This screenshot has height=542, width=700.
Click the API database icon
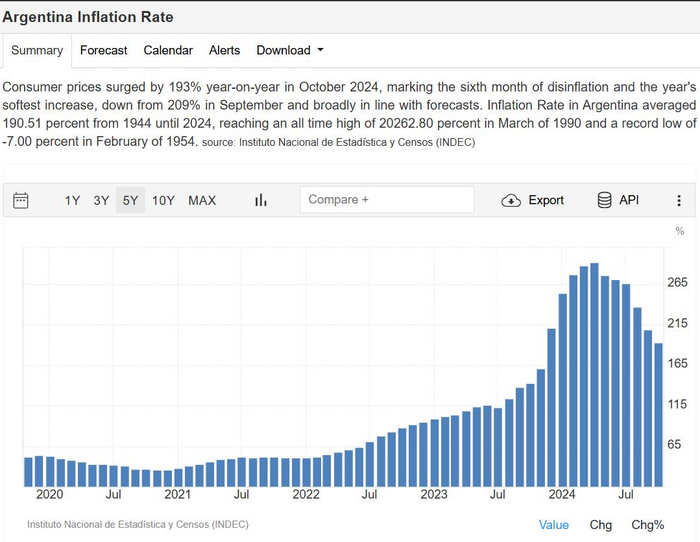(604, 200)
